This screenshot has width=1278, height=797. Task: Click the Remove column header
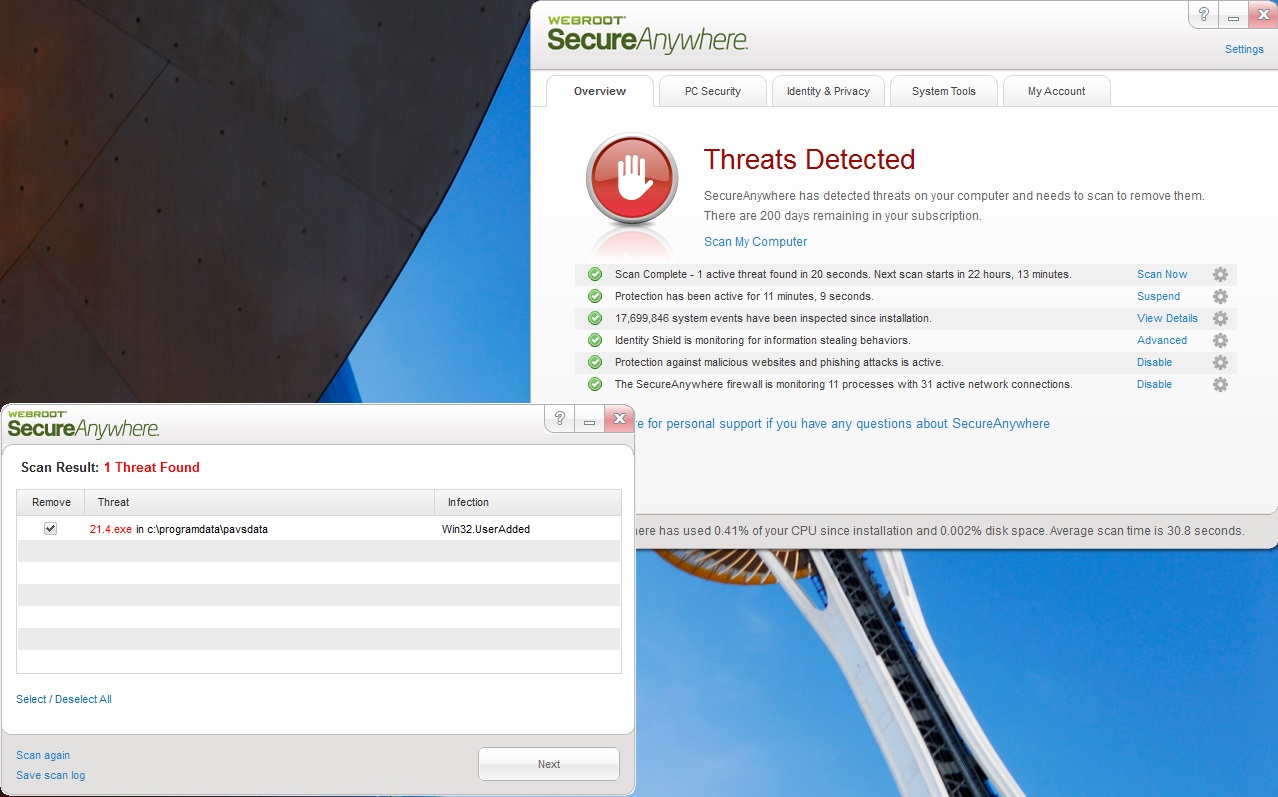(51, 502)
